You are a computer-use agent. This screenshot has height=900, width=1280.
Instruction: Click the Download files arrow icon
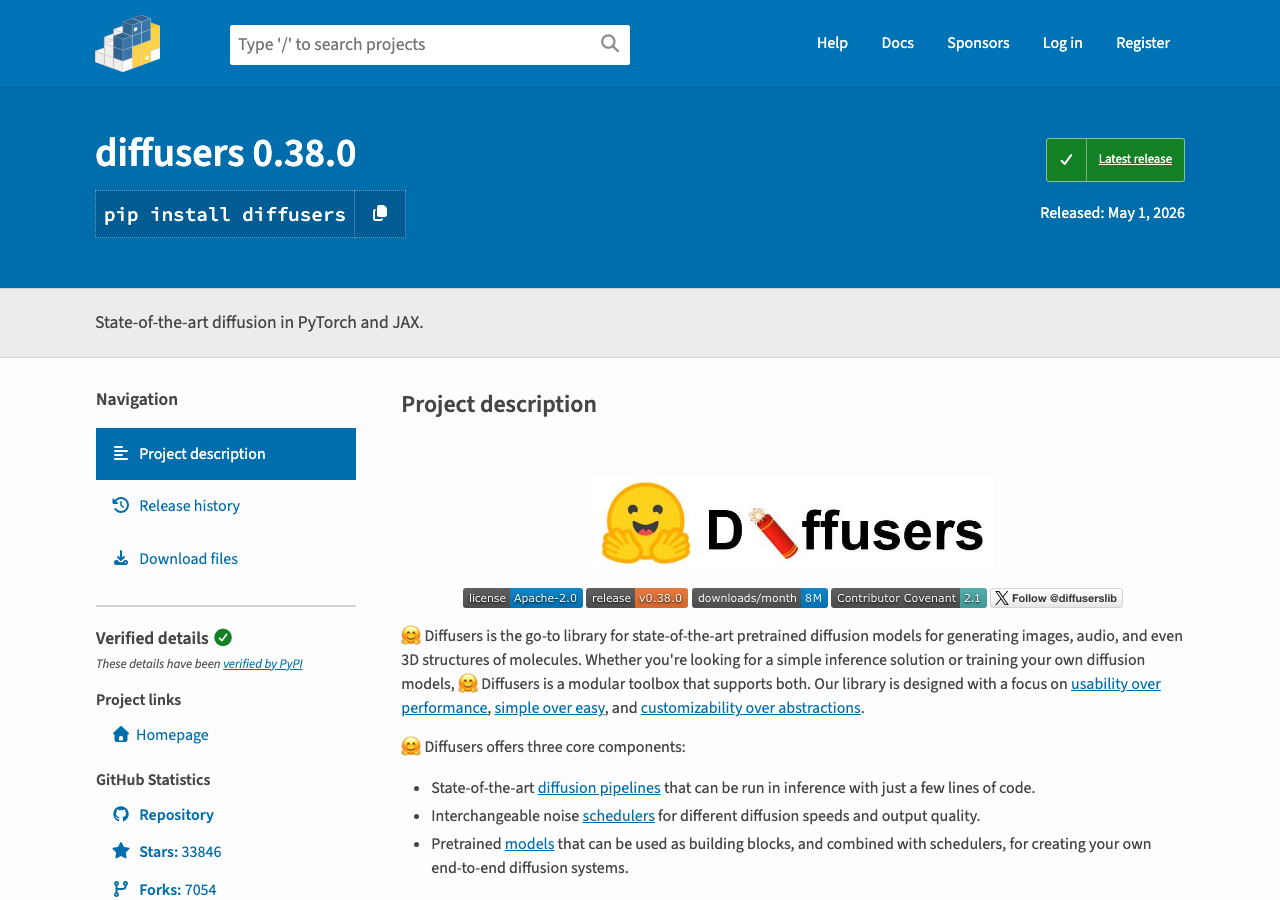(x=121, y=558)
